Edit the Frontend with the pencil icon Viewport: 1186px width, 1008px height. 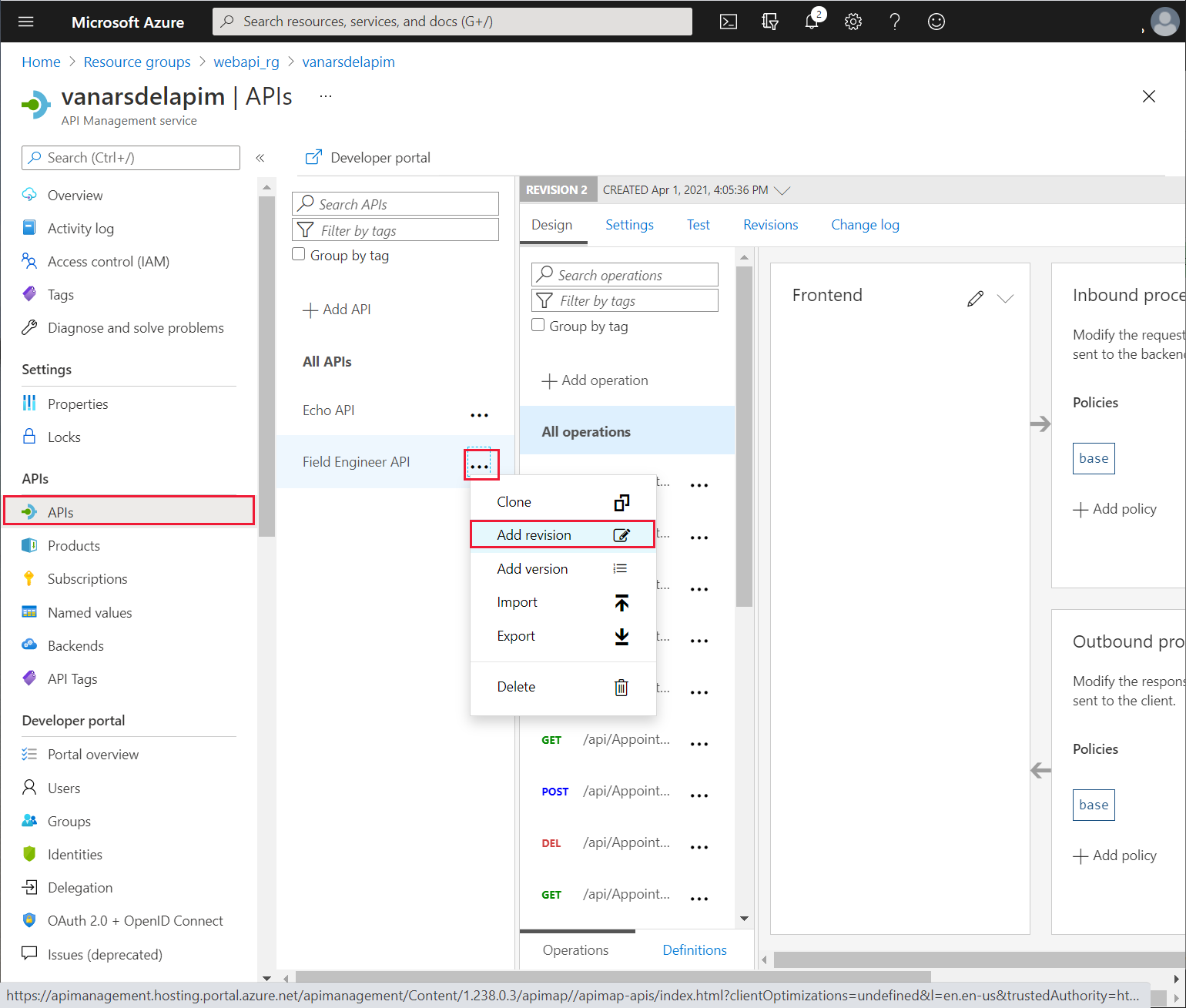pos(975,299)
